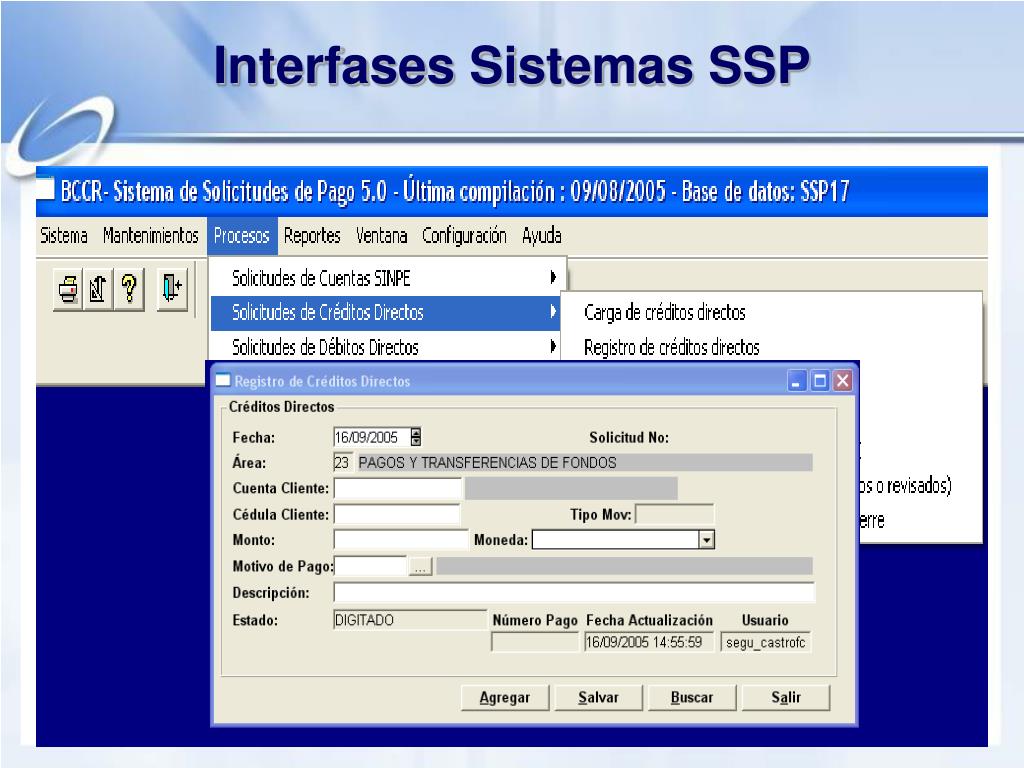
Task: Click the Estado field showing DIGITADO
Action: coord(409,620)
